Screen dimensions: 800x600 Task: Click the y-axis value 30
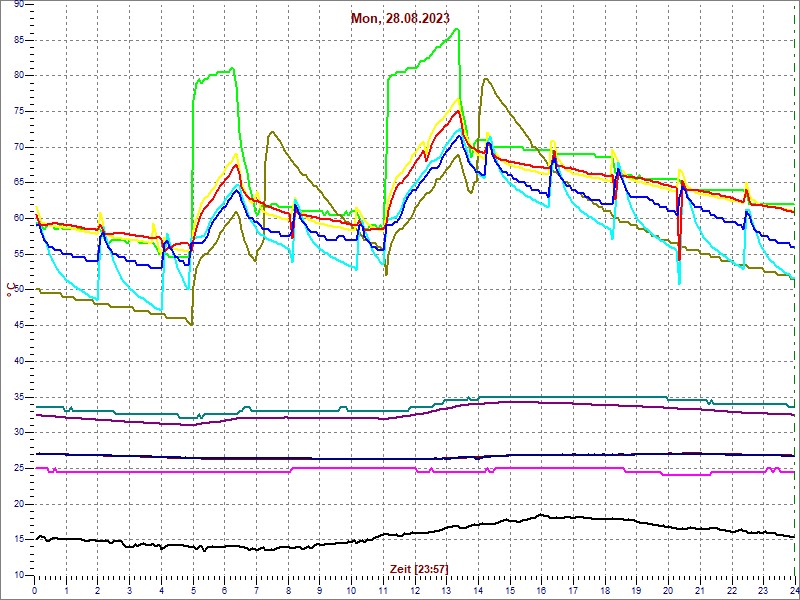pos(19,433)
